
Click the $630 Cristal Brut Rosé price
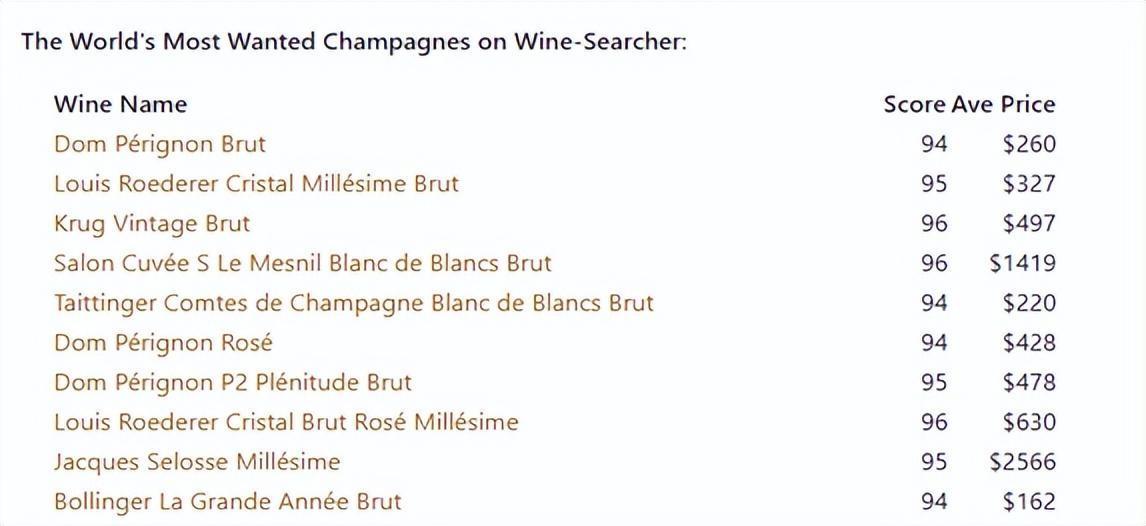pyautogui.click(x=1029, y=422)
